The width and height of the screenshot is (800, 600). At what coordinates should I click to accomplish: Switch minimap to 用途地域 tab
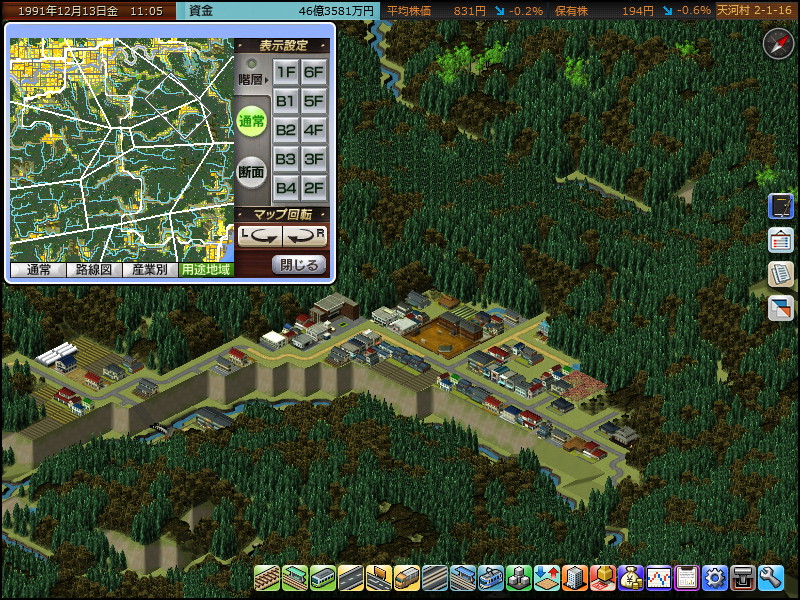(x=206, y=269)
